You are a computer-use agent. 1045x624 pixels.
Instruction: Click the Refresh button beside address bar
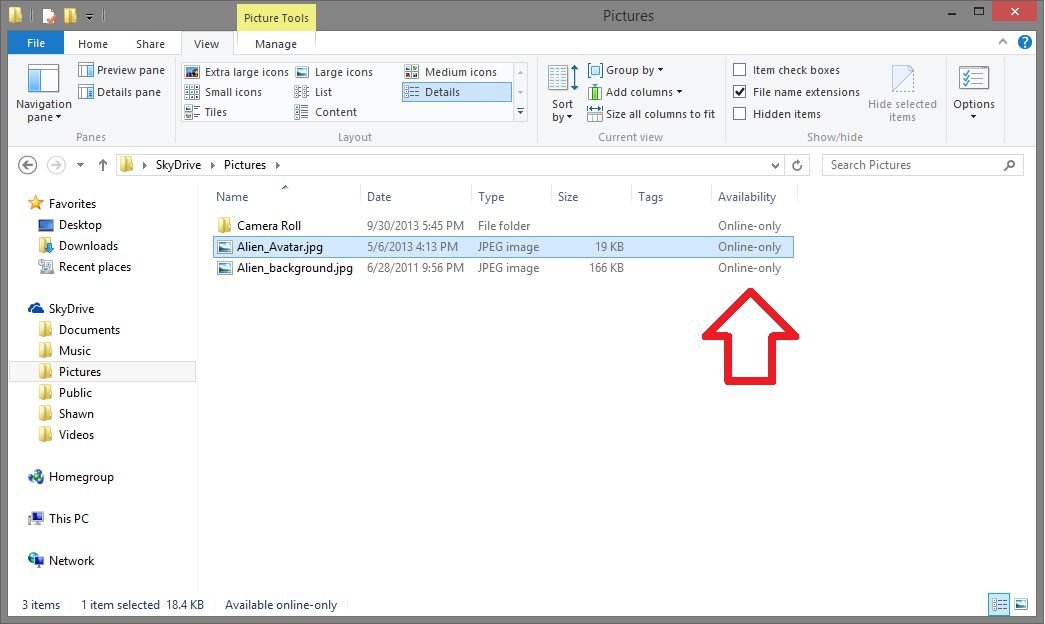[797, 165]
